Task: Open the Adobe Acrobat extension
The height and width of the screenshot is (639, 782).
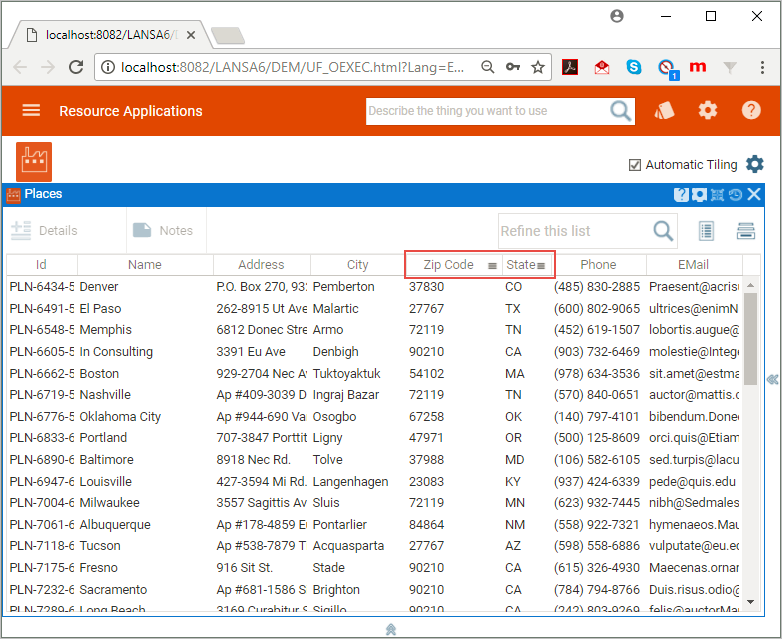Action: point(570,67)
